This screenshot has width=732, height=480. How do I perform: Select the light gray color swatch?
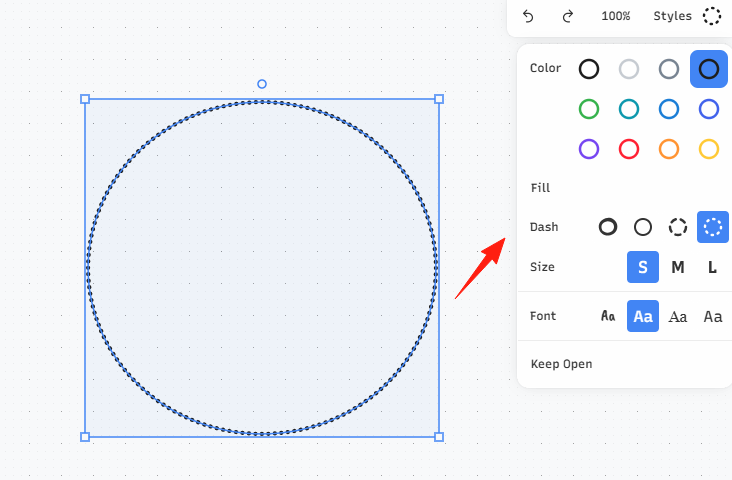(629, 69)
